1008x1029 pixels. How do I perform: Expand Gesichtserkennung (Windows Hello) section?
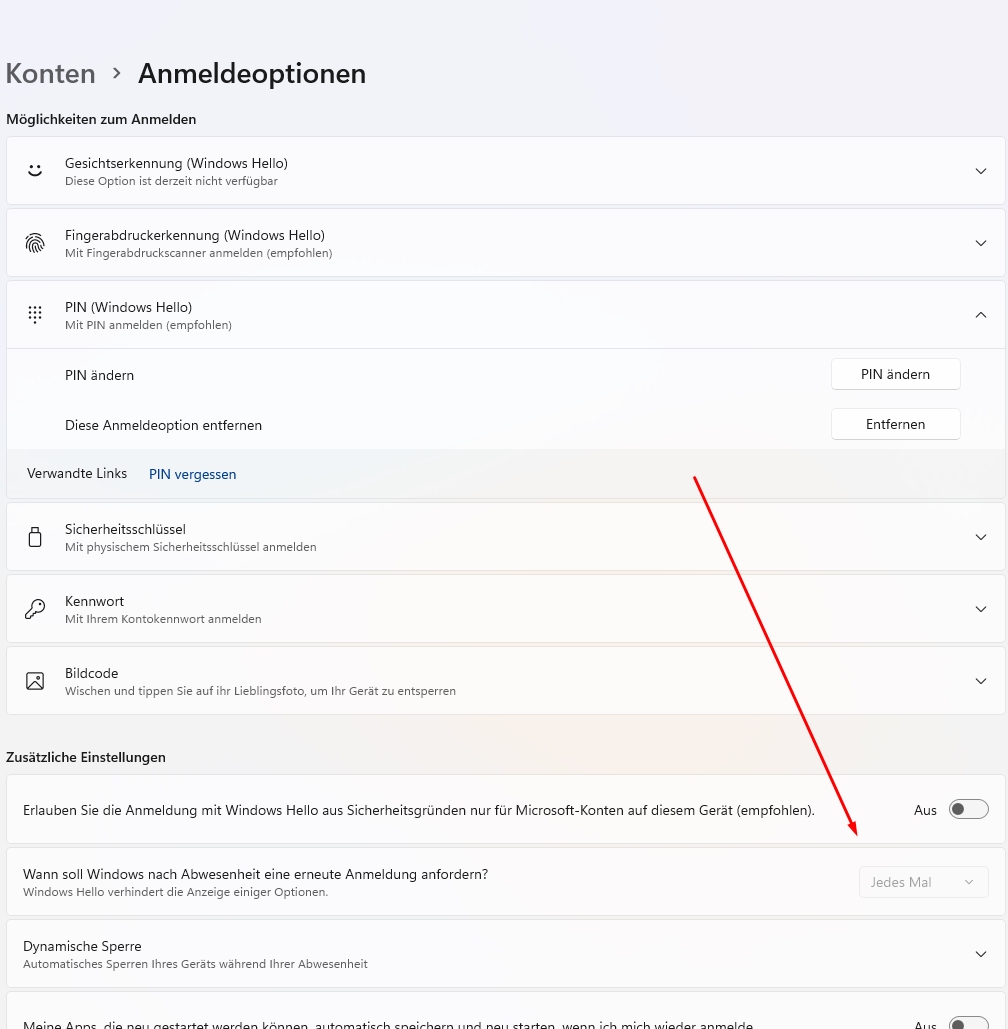click(980, 171)
